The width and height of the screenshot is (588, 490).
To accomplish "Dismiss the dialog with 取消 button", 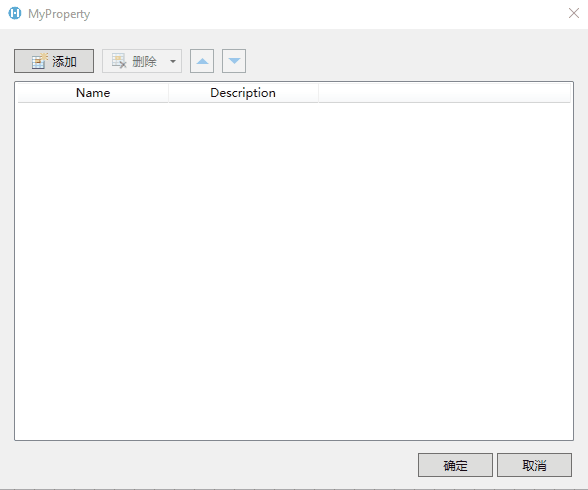I will point(534,465).
